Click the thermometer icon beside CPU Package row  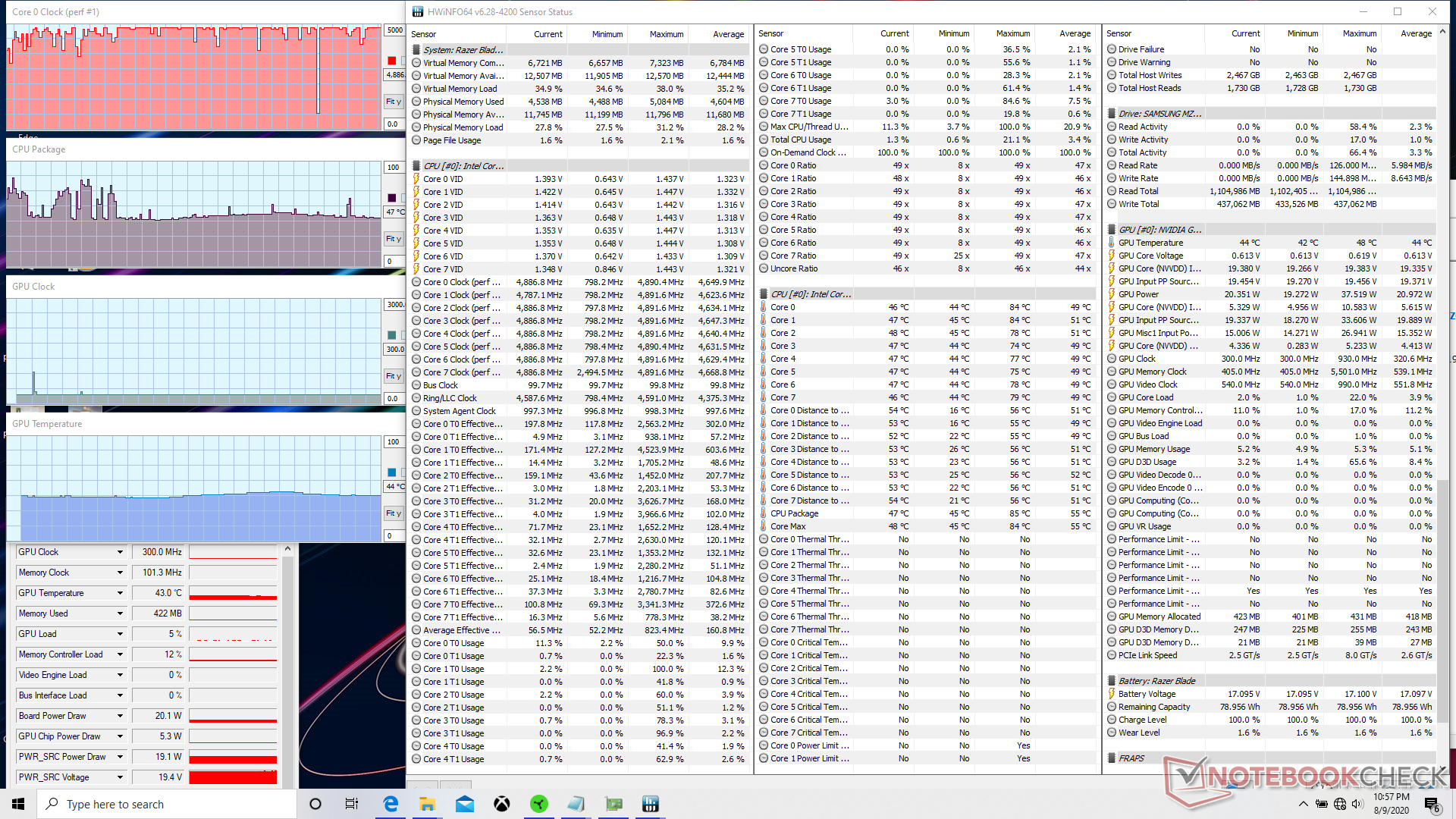point(764,513)
